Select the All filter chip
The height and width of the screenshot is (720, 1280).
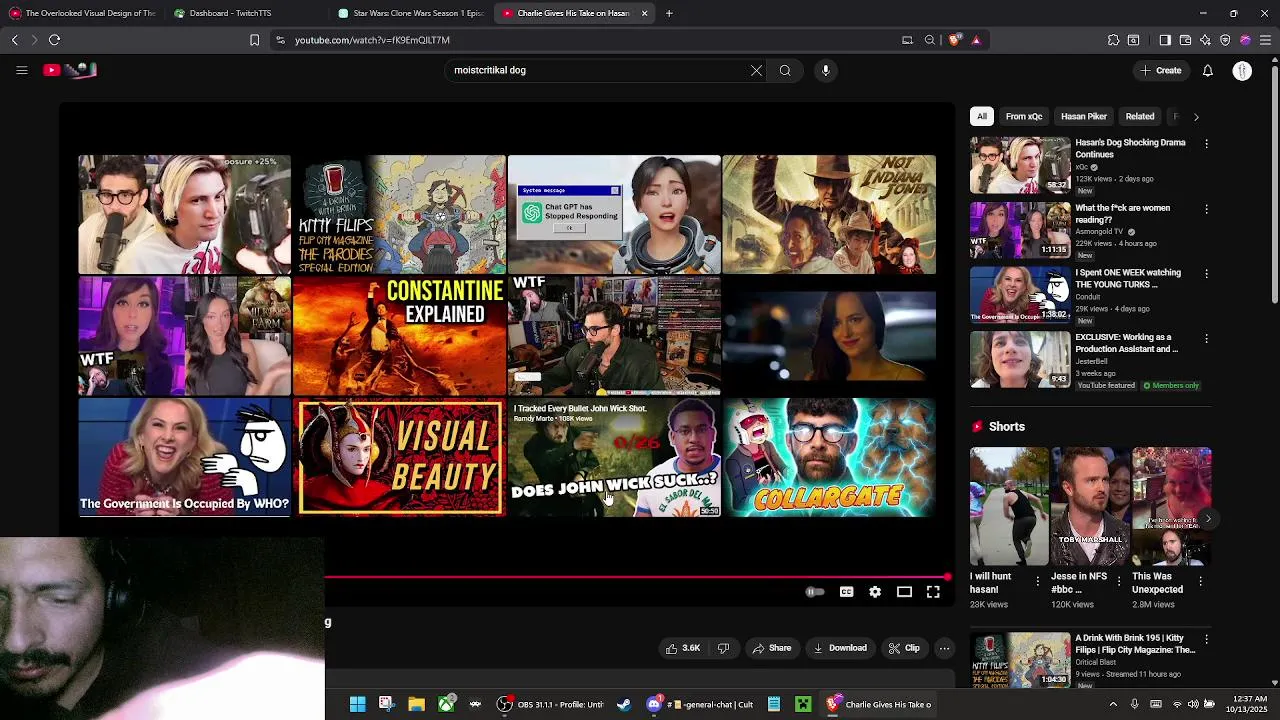tap(982, 116)
